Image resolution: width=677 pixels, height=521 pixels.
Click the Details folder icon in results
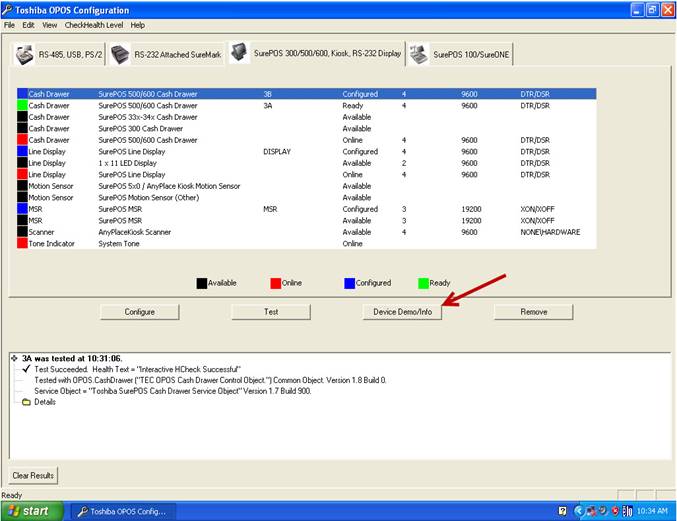[x=26, y=402]
